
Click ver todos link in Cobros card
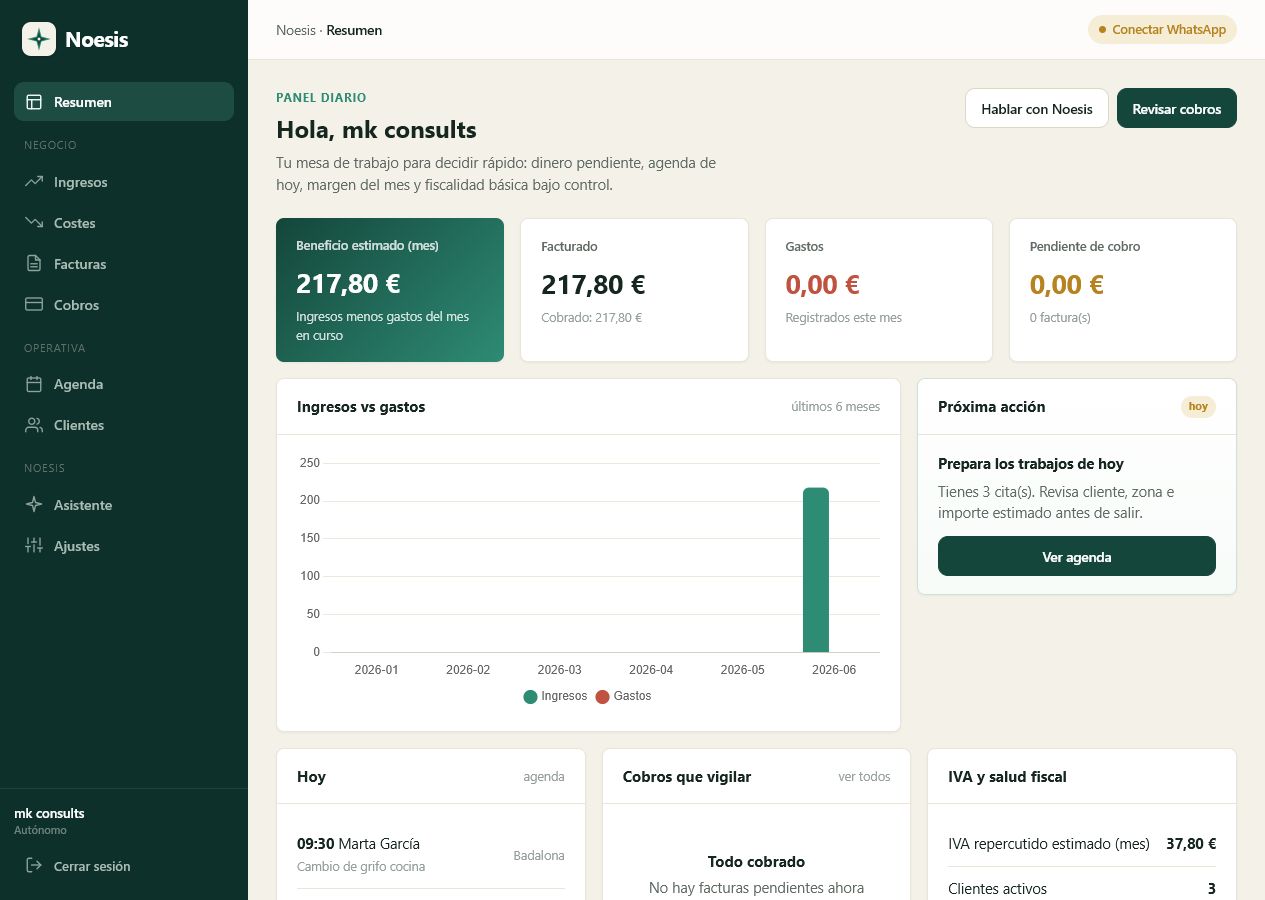pyautogui.click(x=864, y=777)
